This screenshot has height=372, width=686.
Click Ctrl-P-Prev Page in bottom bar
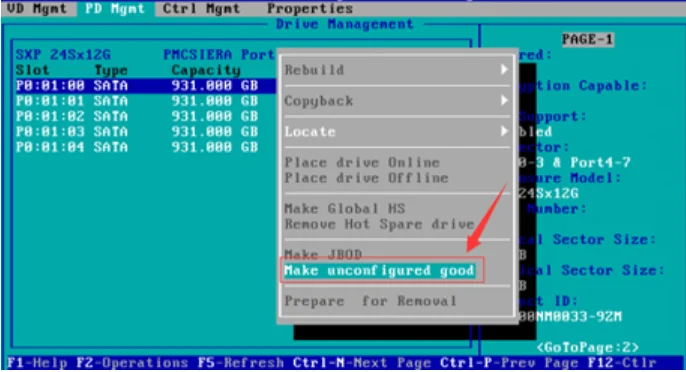(x=509, y=363)
